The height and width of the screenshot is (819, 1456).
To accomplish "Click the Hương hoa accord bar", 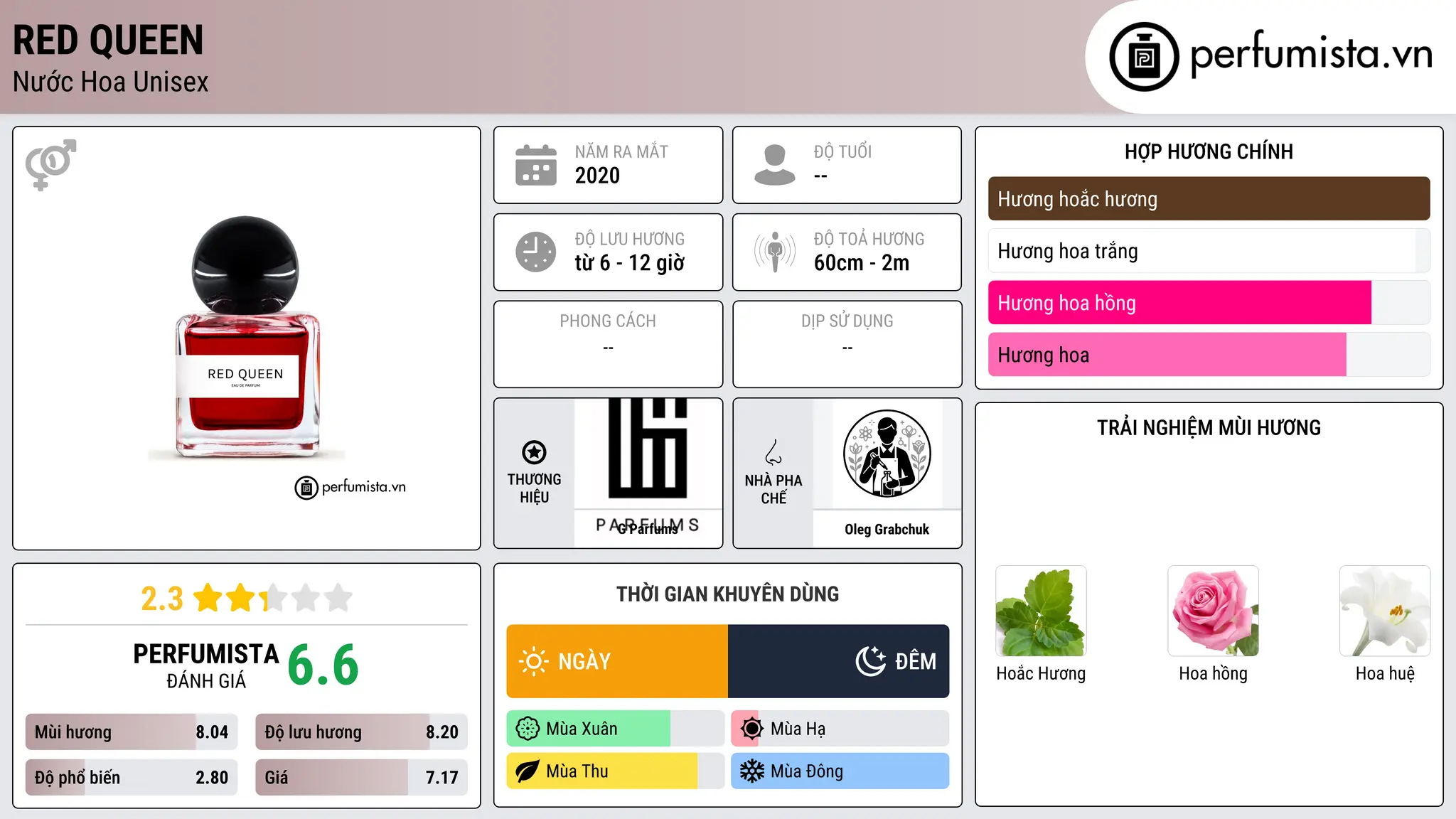I will coord(1209,355).
